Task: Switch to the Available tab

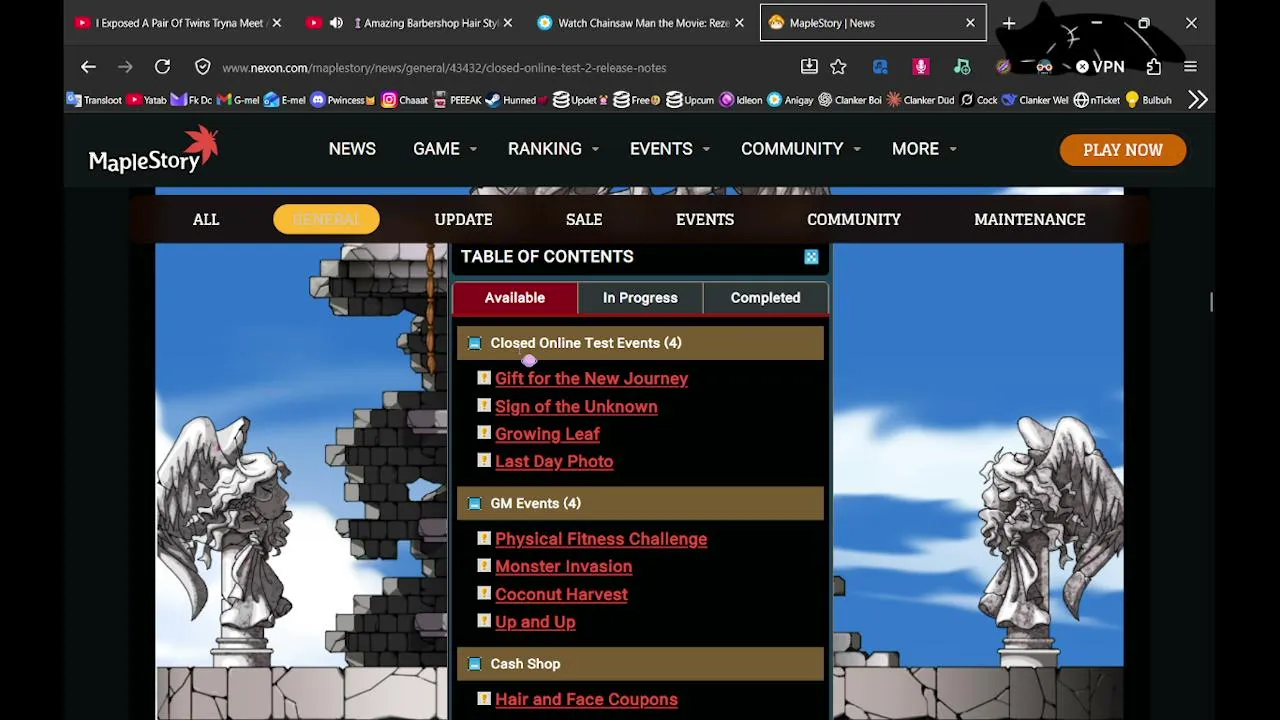Action: pyautogui.click(x=515, y=298)
